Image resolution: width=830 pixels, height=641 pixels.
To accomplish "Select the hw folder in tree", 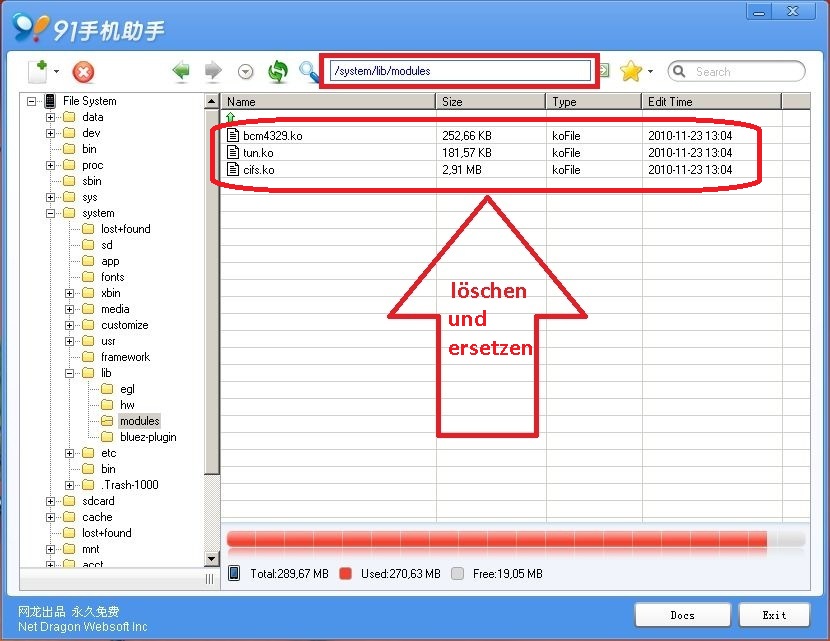I will point(127,405).
